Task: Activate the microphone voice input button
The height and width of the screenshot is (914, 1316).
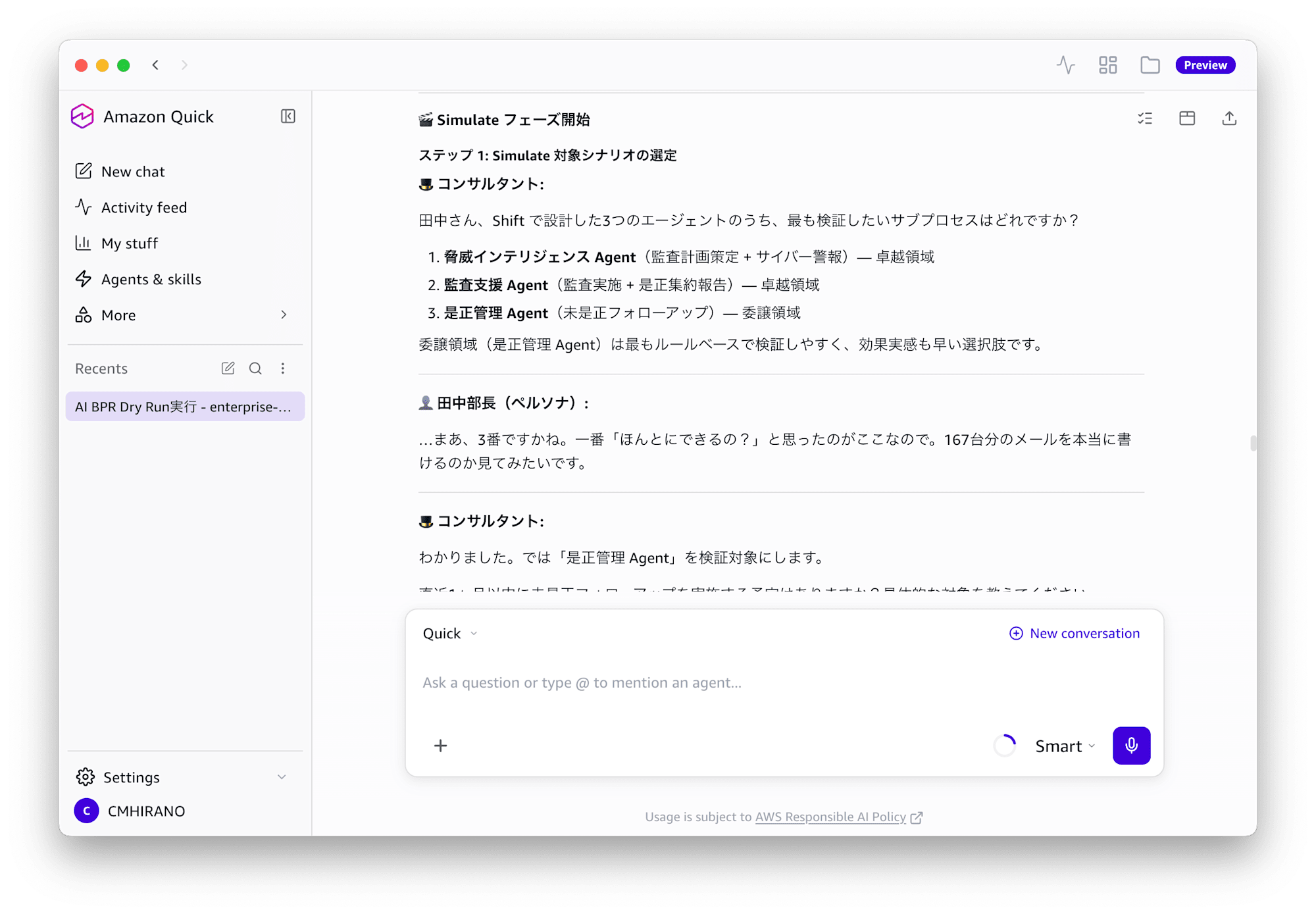Action: pyautogui.click(x=1131, y=746)
